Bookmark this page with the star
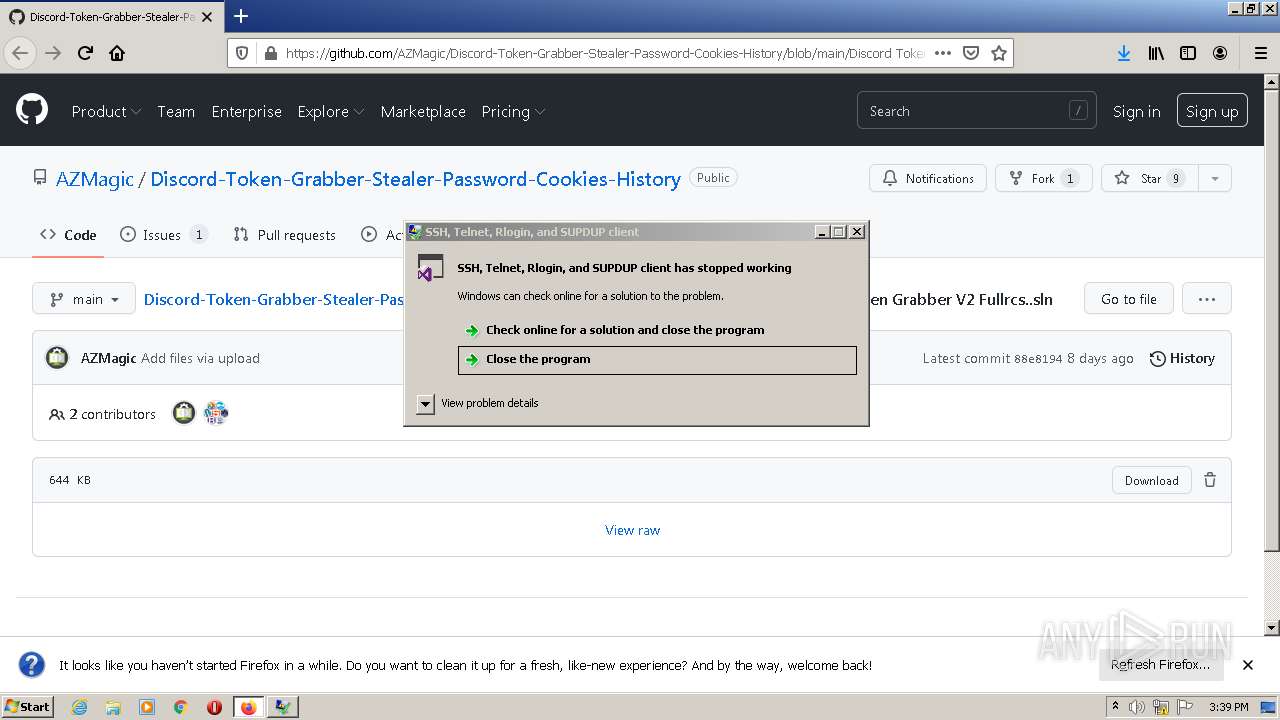Viewport: 1280px width, 720px height. (x=998, y=53)
